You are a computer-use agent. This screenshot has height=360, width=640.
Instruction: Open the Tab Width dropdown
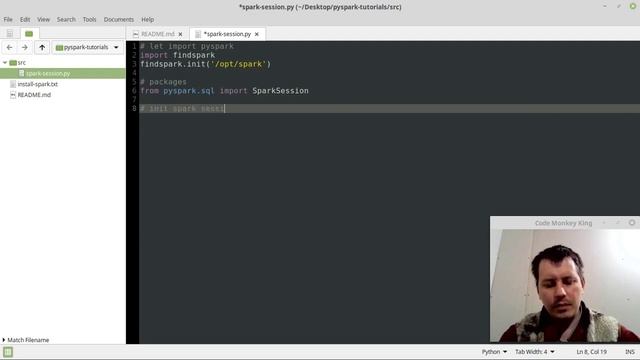pos(535,351)
